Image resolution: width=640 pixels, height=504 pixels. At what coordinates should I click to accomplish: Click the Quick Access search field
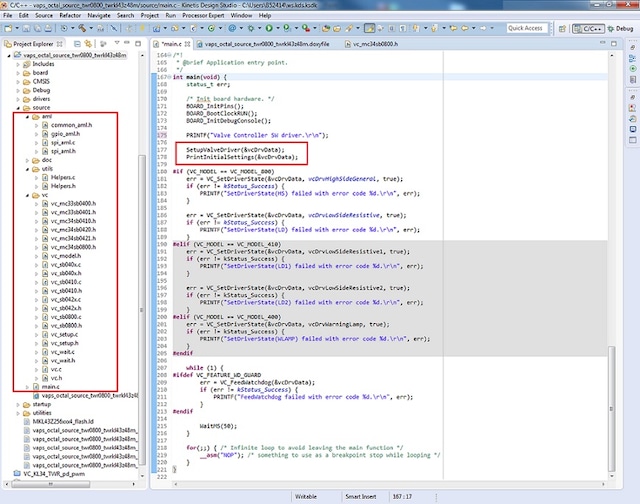pyautogui.click(x=525, y=28)
